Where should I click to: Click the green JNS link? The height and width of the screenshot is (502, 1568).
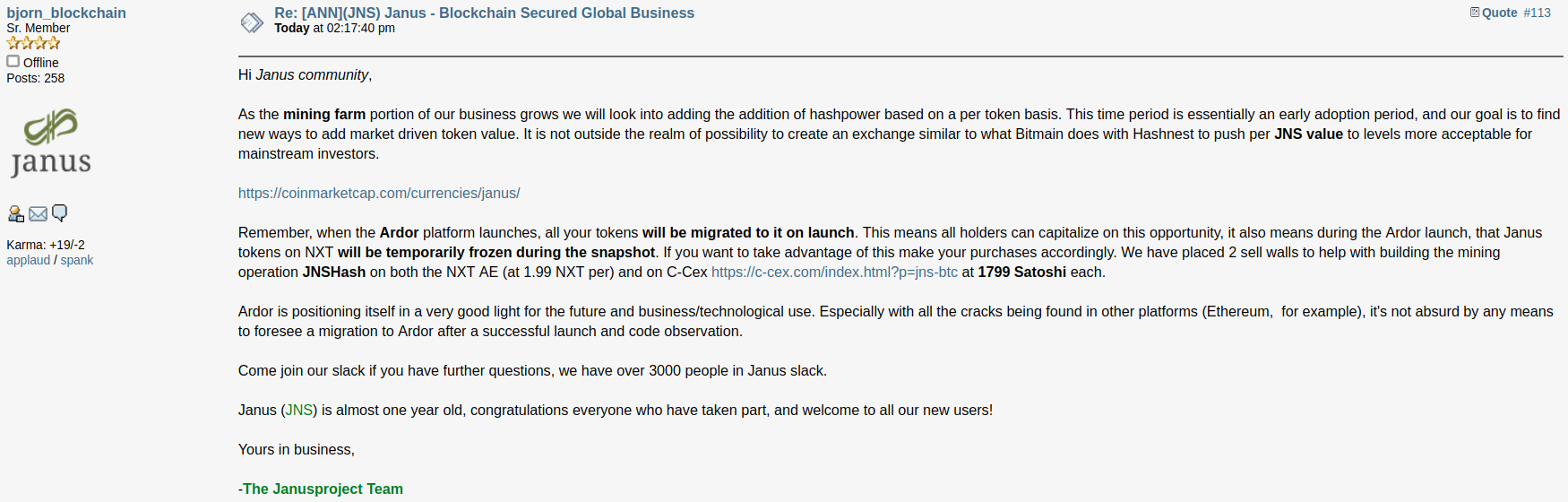(x=299, y=410)
